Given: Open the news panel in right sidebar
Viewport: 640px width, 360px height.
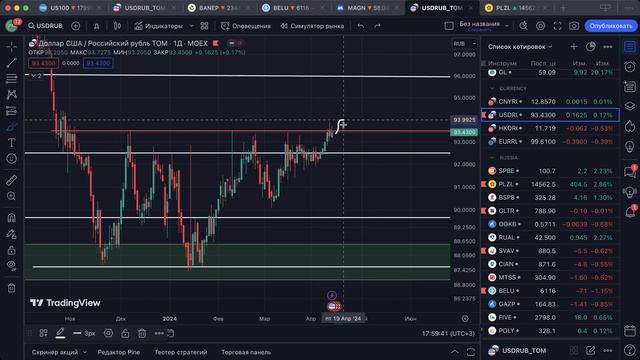Looking at the screenshot, I should [630, 86].
